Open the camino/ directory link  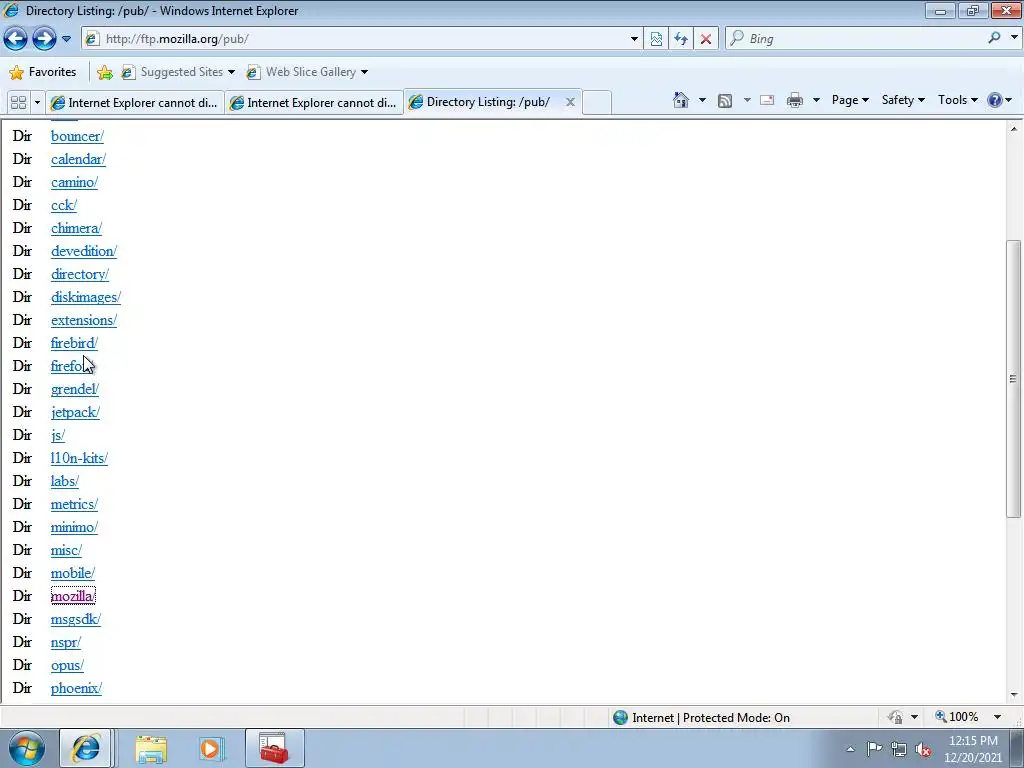pyautogui.click(x=74, y=182)
